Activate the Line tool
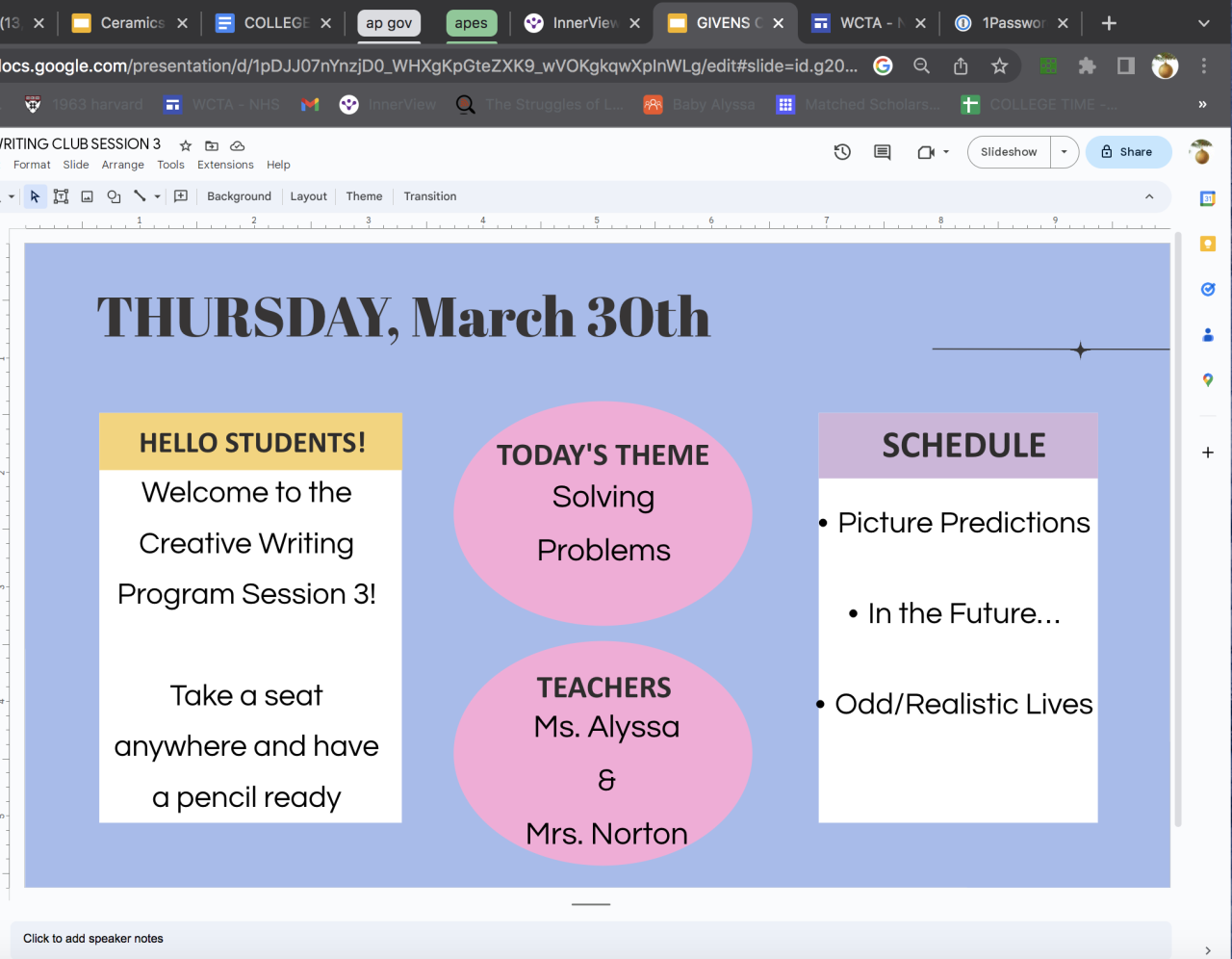Image resolution: width=1232 pixels, height=959 pixels. [140, 195]
